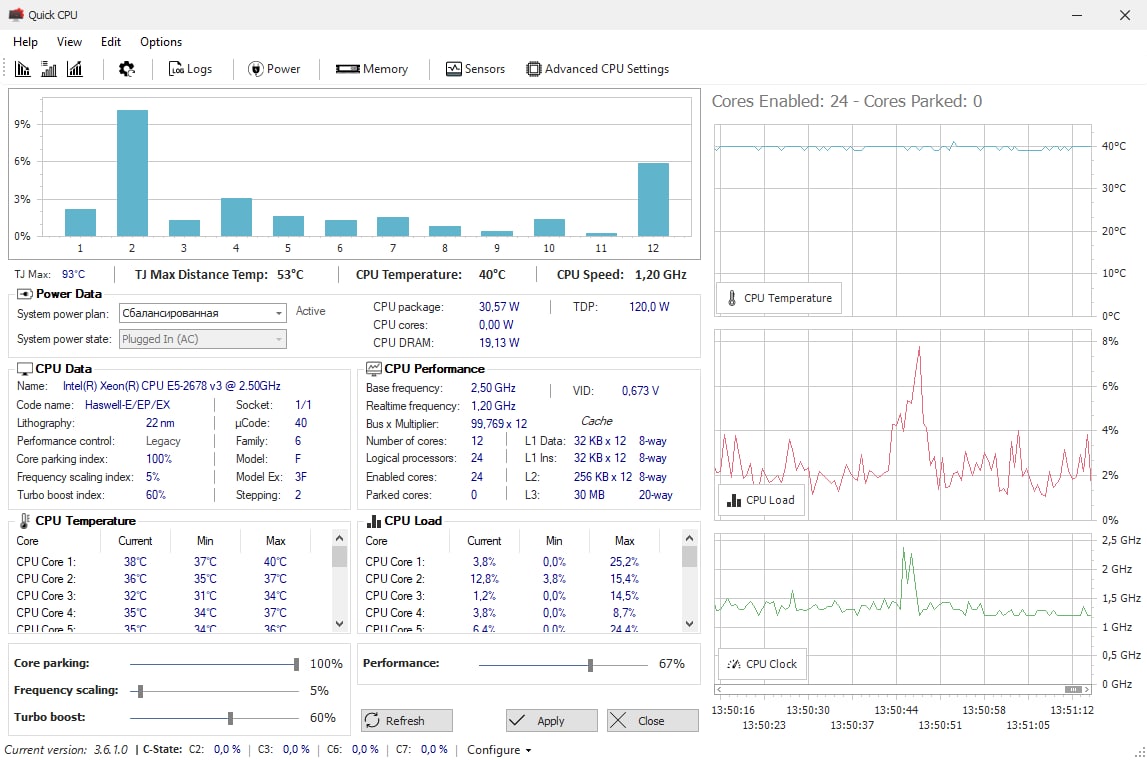This screenshot has height=760, width=1147.
Task: Click CPU Load table scroll-up arrow
Action: tap(689, 538)
